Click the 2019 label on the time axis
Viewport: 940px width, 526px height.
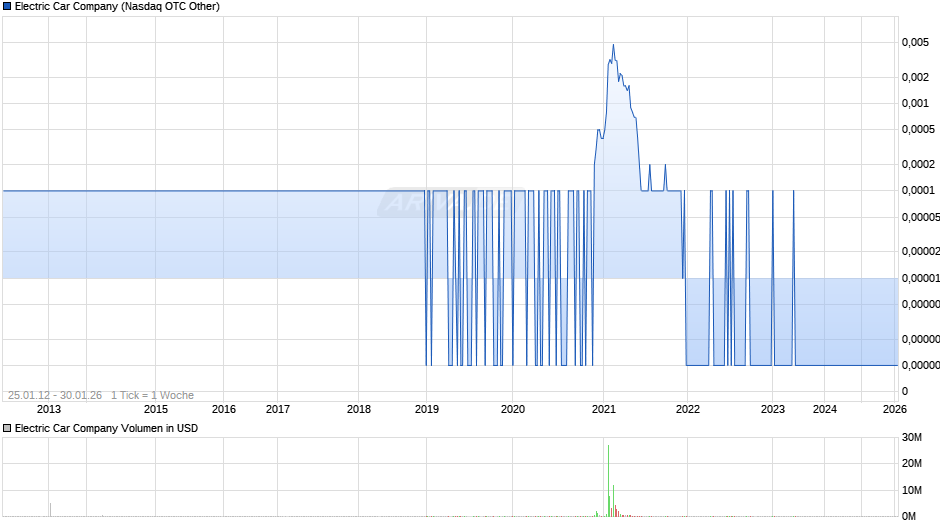click(427, 409)
